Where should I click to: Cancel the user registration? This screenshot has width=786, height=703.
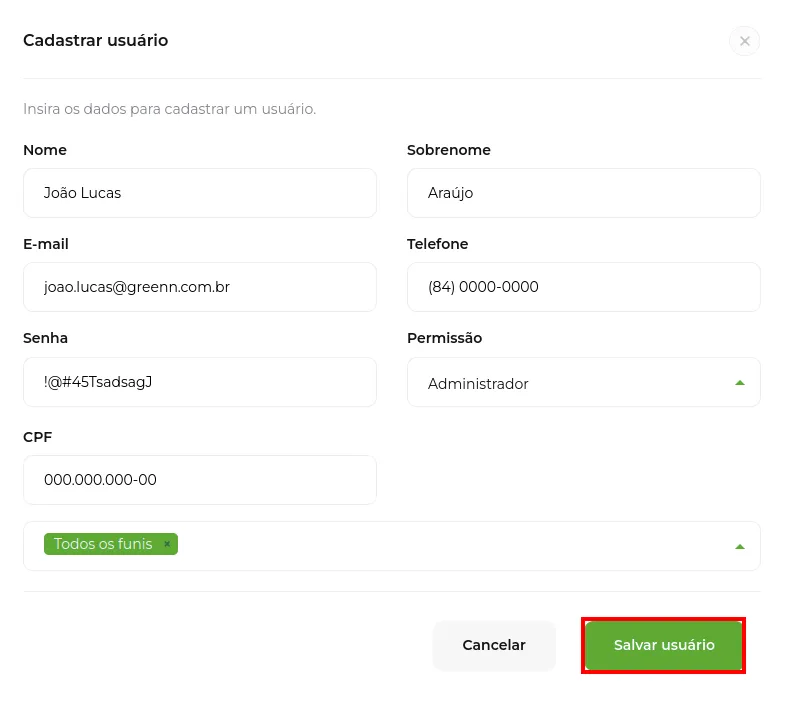[494, 645]
